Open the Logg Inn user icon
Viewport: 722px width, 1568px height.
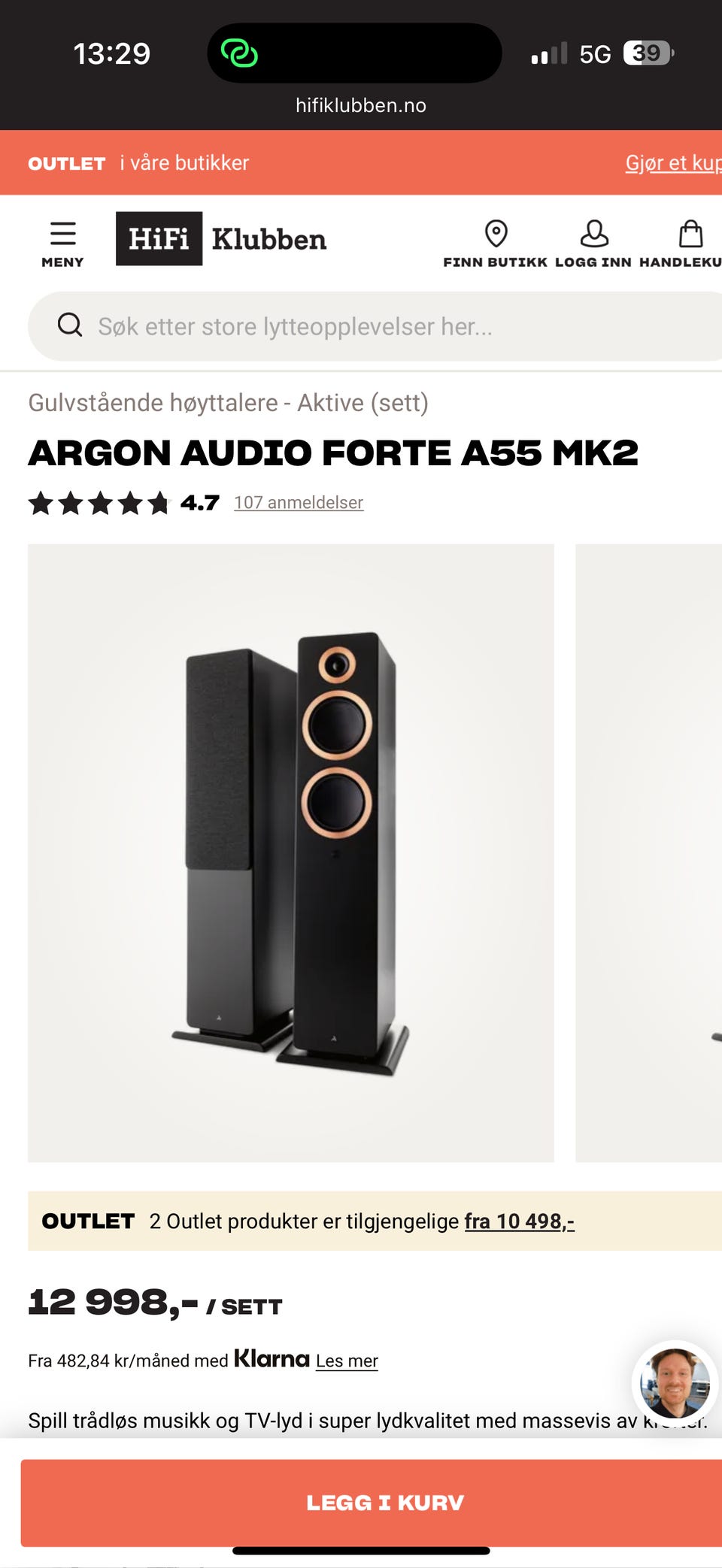(593, 234)
